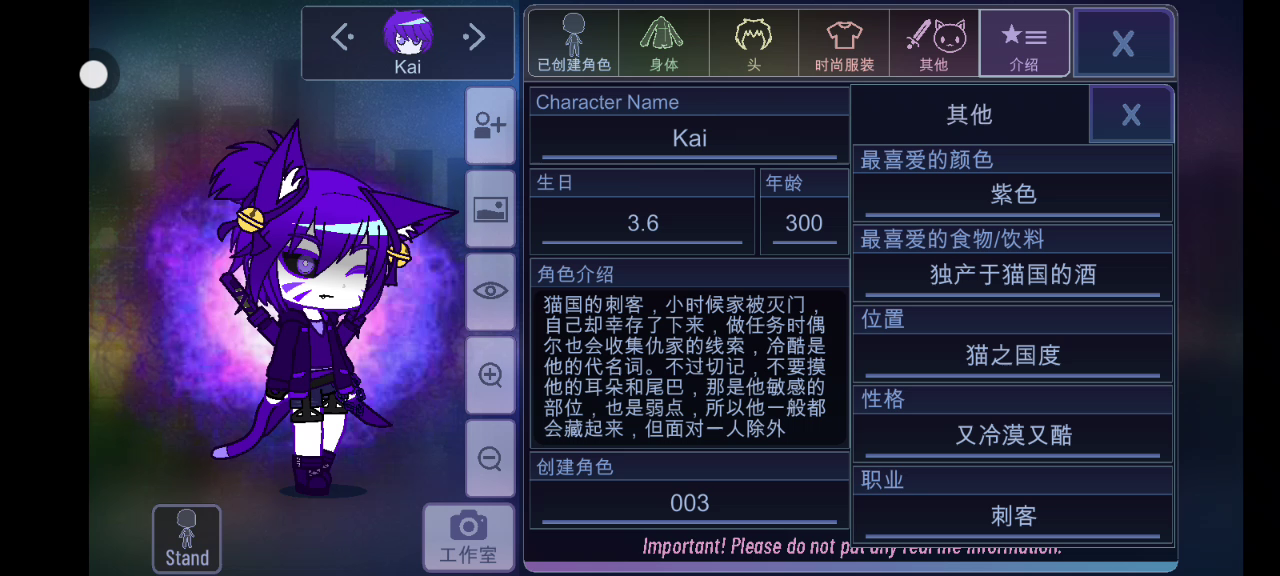Open the 已创建角色 tab
This screenshot has height=576, width=1280.
[x=574, y=43]
